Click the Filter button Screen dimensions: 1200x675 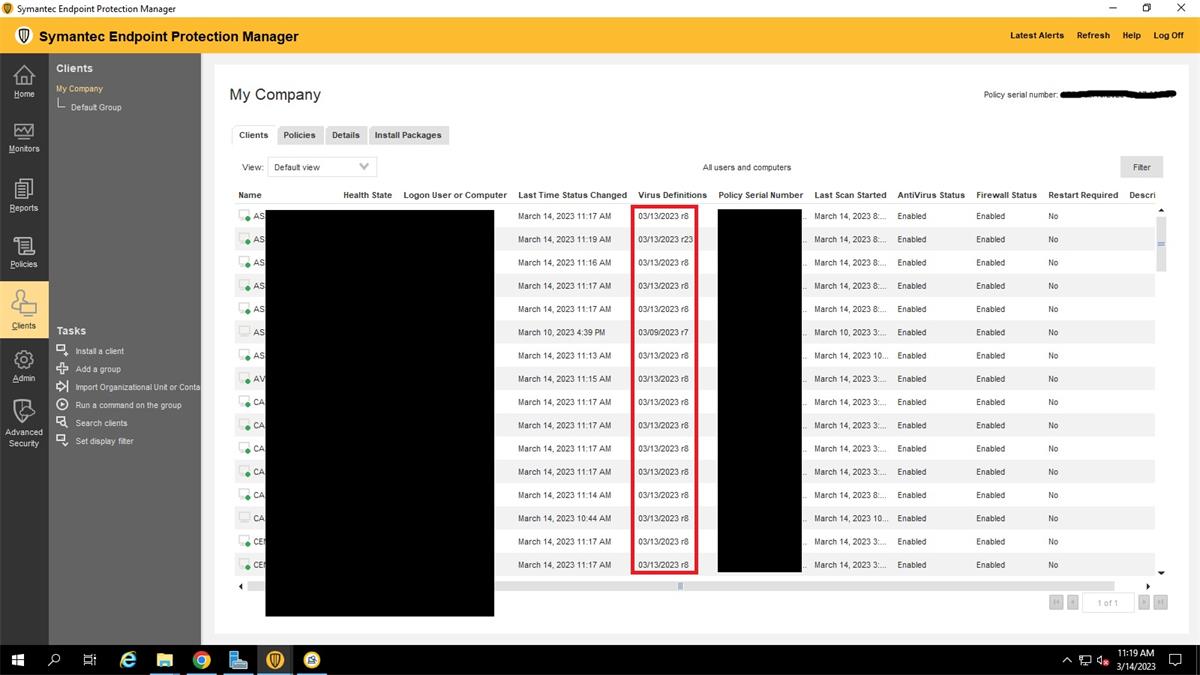(1141, 166)
